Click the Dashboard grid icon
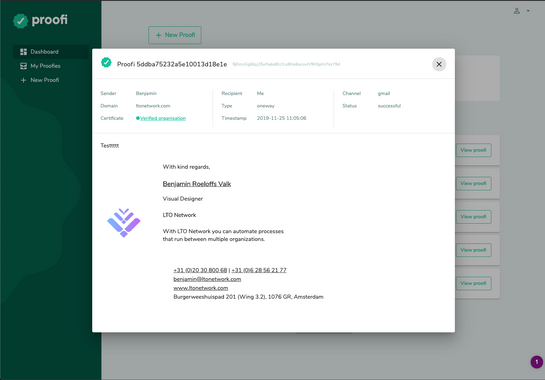 (23, 52)
